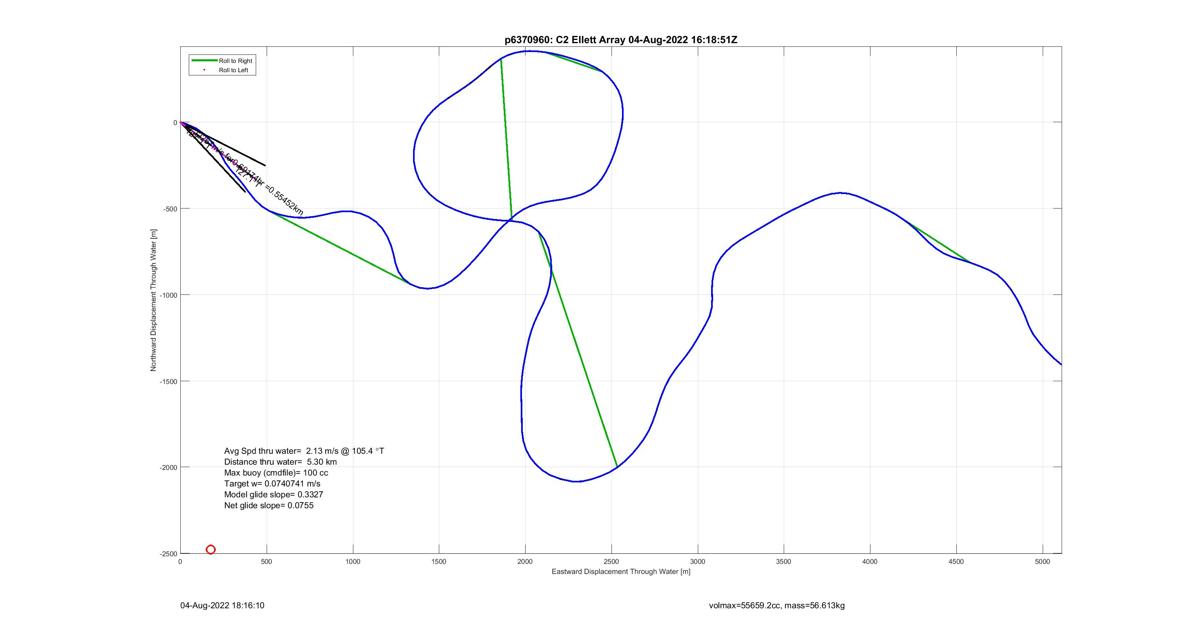This screenshot has height=622, width=1200.
Task: Select the 'Avg Spd thru water= 2.13 m/s' annotation
Action: 304,451
